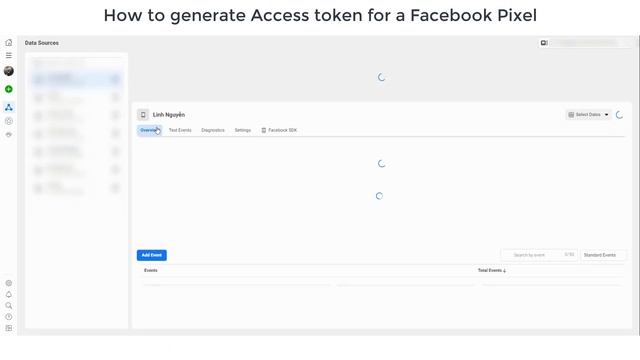
Task: Select the Data Sources connection icon
Action: pyautogui.click(x=9, y=107)
